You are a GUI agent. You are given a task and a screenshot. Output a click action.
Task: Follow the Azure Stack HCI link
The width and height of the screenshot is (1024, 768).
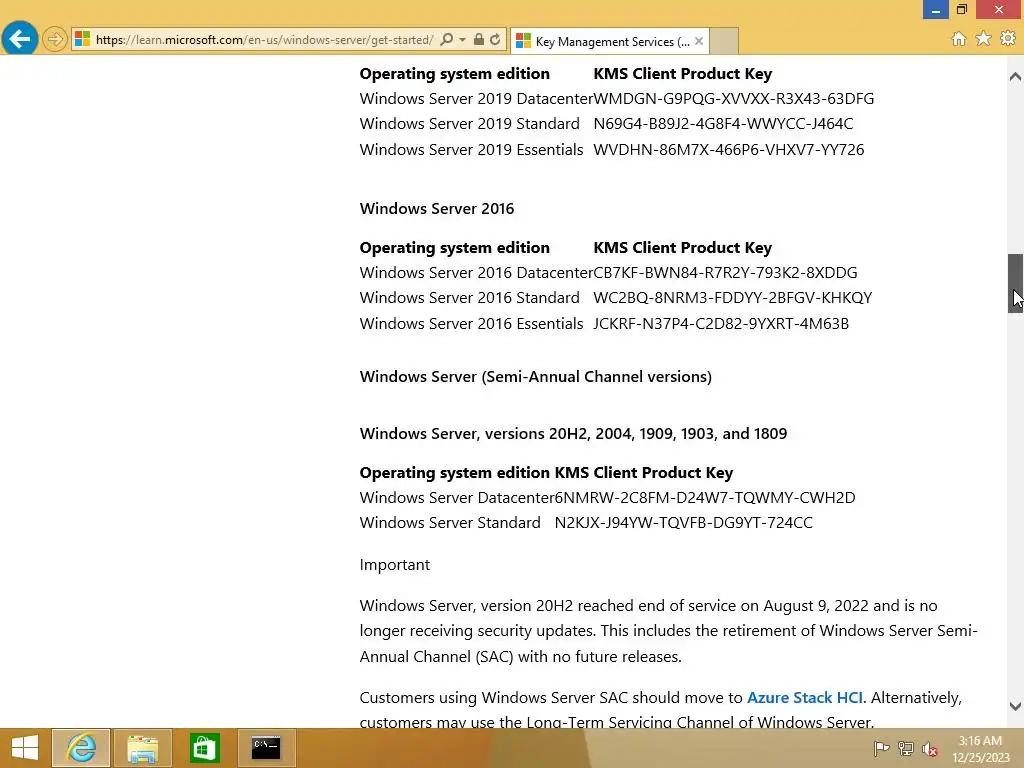pos(805,697)
